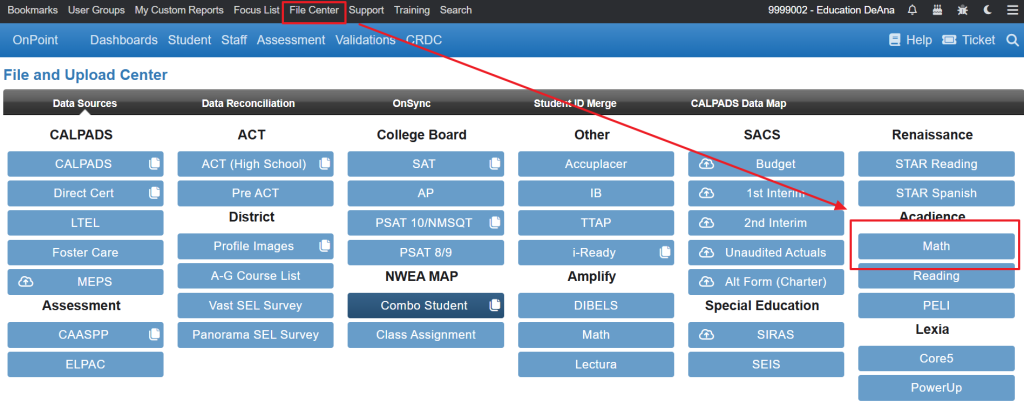Viewport: 1024px width, 409px height.
Task: Click the copy icon on SAT
Action: click(x=494, y=164)
